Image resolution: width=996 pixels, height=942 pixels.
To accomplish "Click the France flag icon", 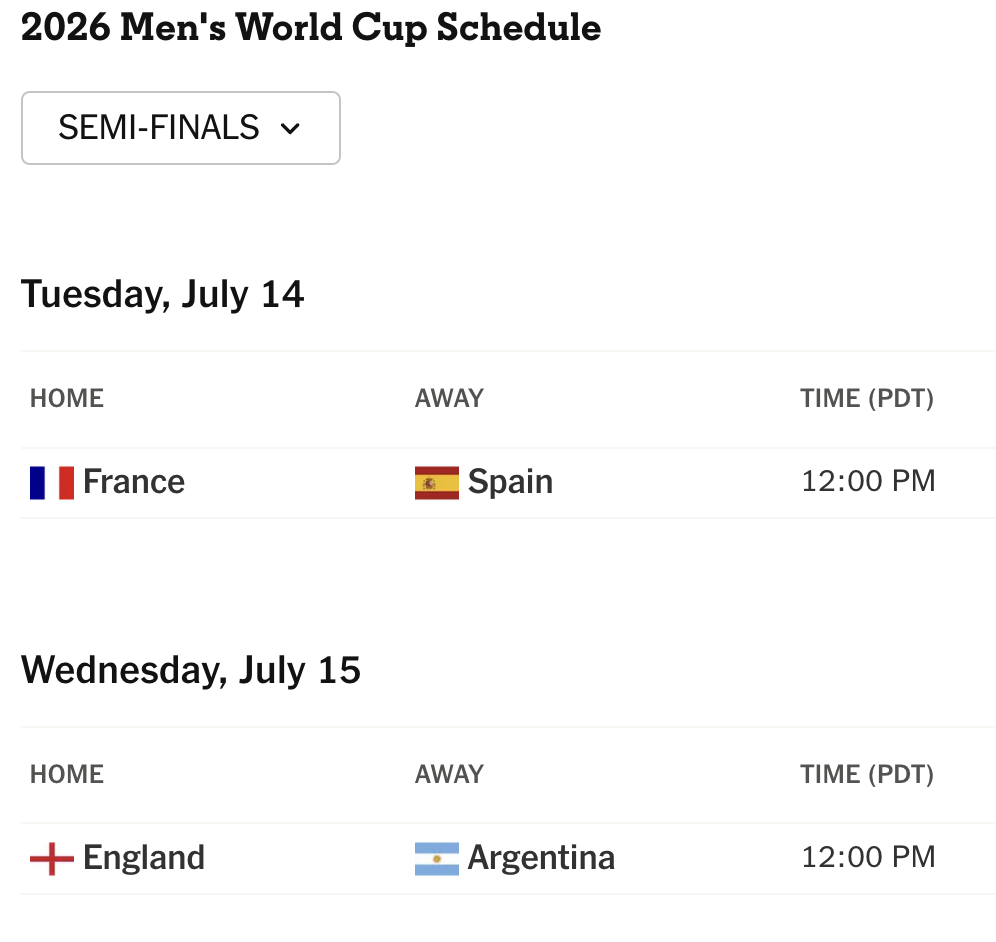I will [x=52, y=483].
